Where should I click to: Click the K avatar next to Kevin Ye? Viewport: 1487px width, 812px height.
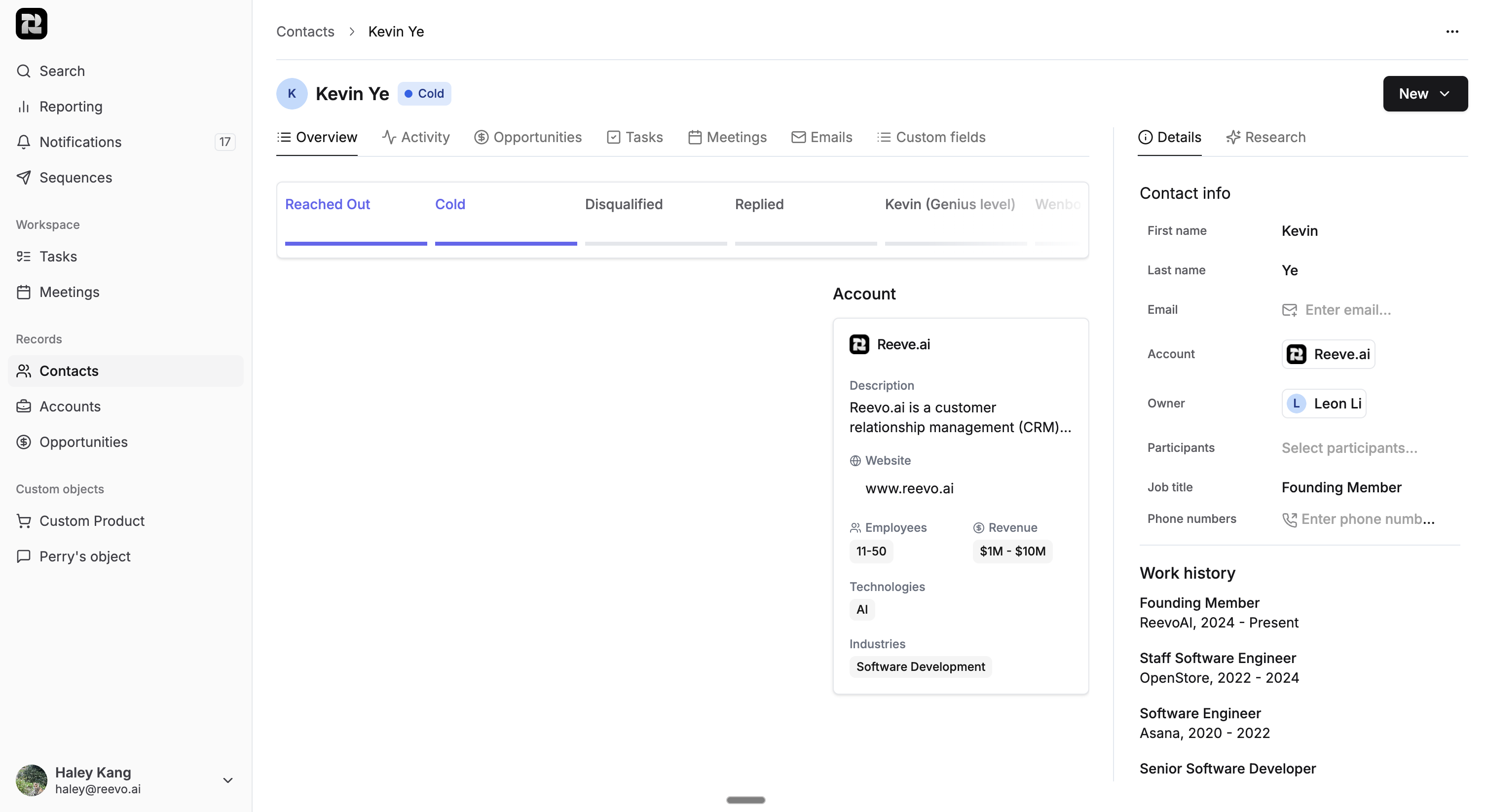tap(292, 94)
